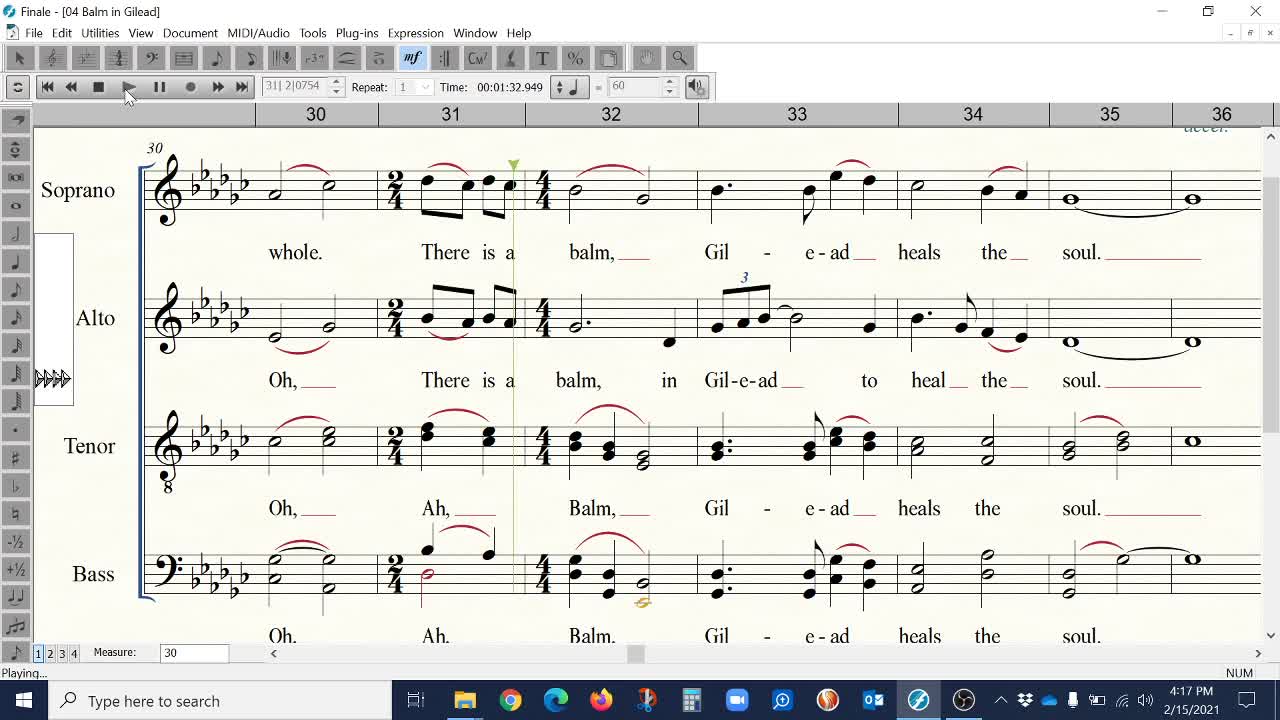Choose the eraser in Simple Entry palette

click(x=16, y=121)
